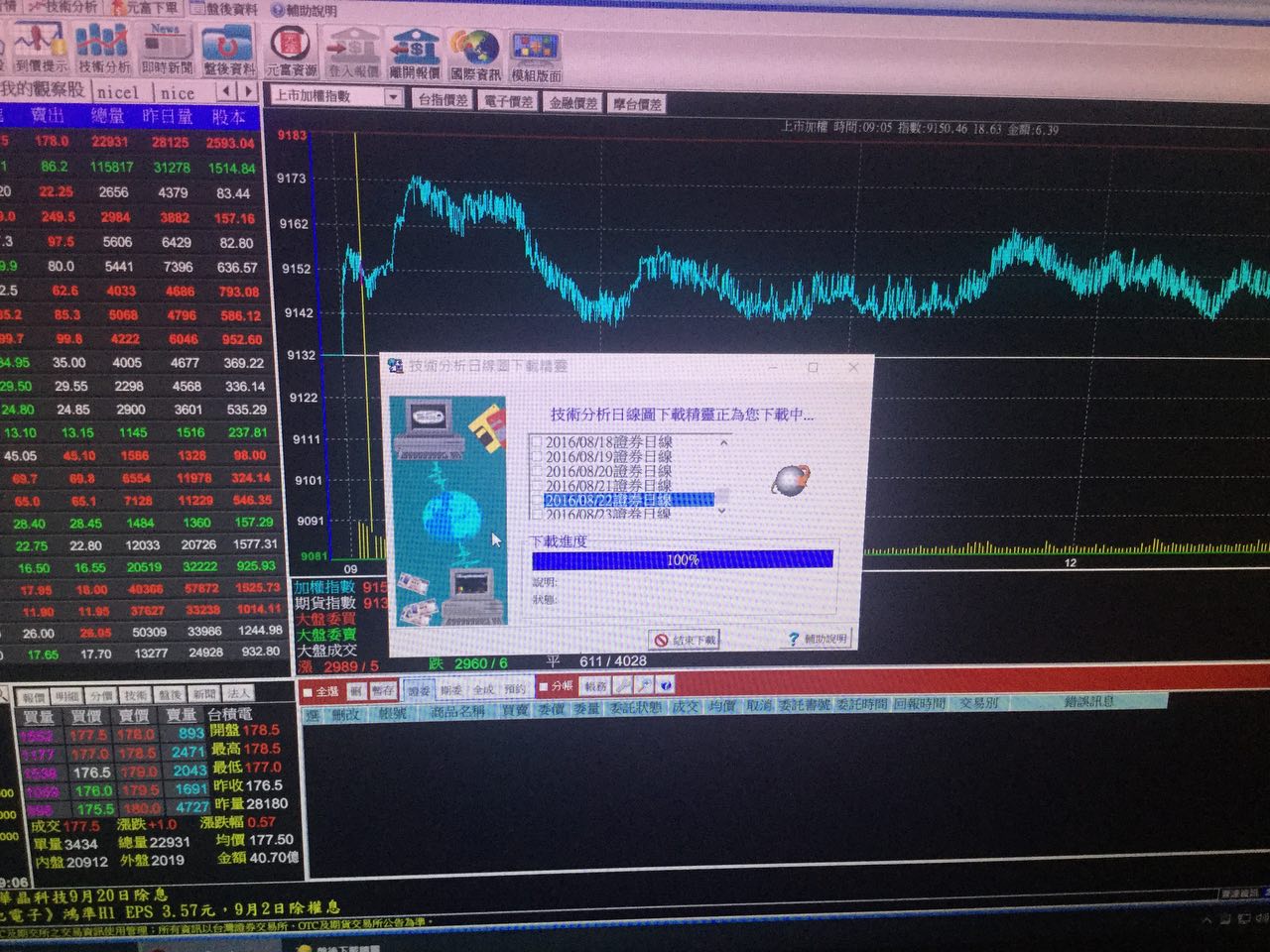Open the 即時新聞 news icon

[x=166, y=50]
